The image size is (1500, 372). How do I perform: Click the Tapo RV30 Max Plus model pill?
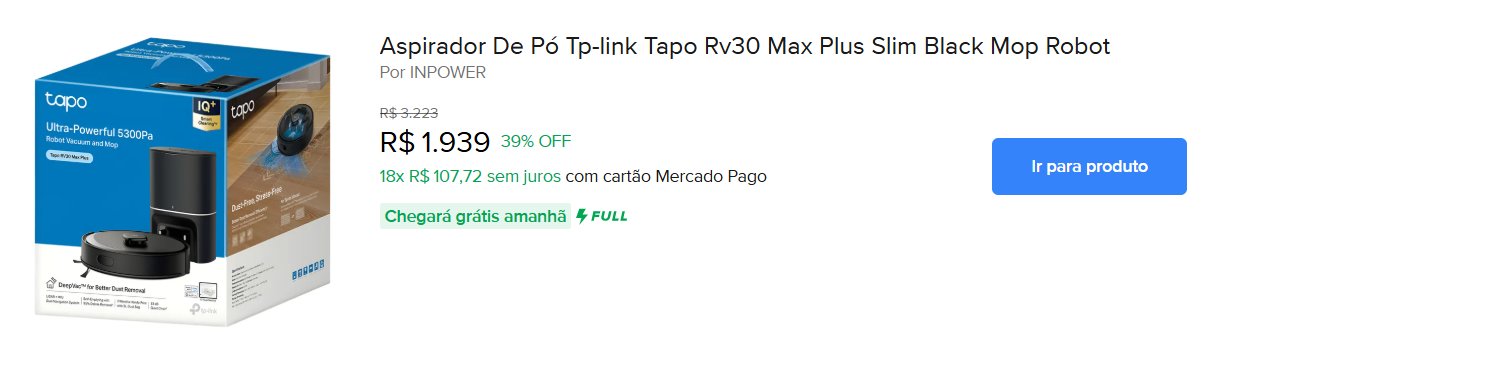click(70, 157)
